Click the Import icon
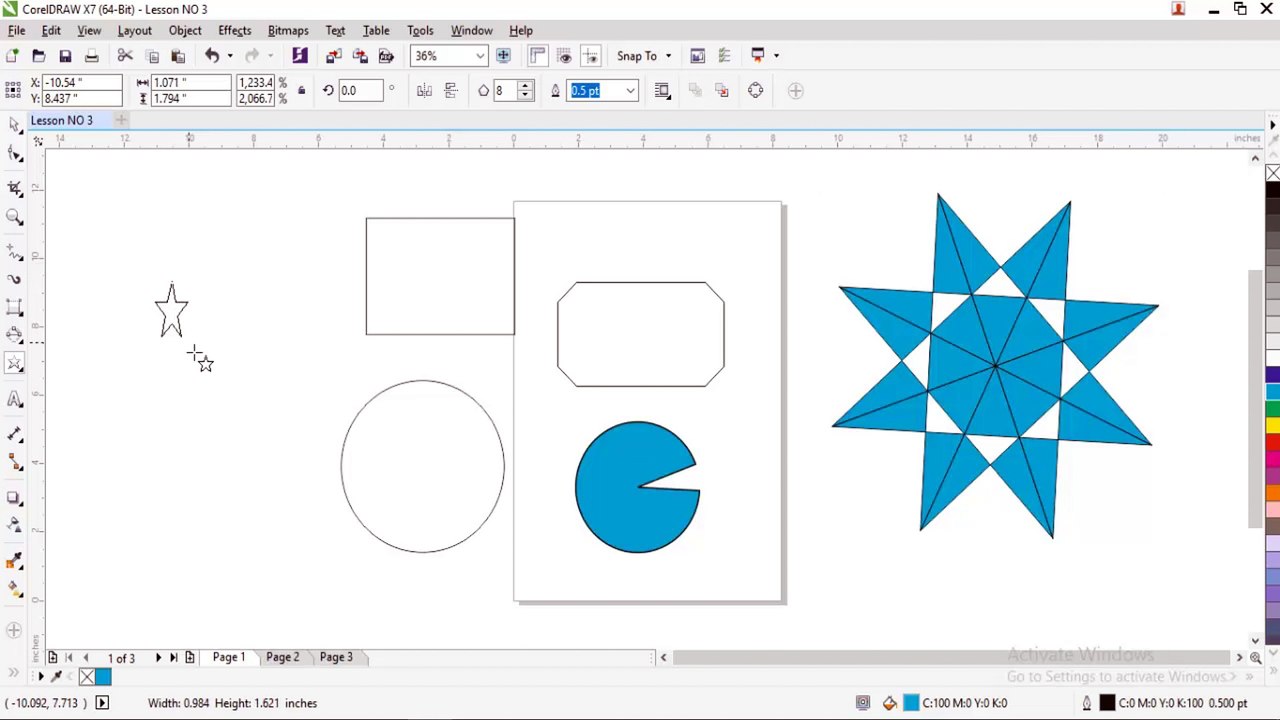This screenshot has height=720, width=1280. click(x=334, y=56)
